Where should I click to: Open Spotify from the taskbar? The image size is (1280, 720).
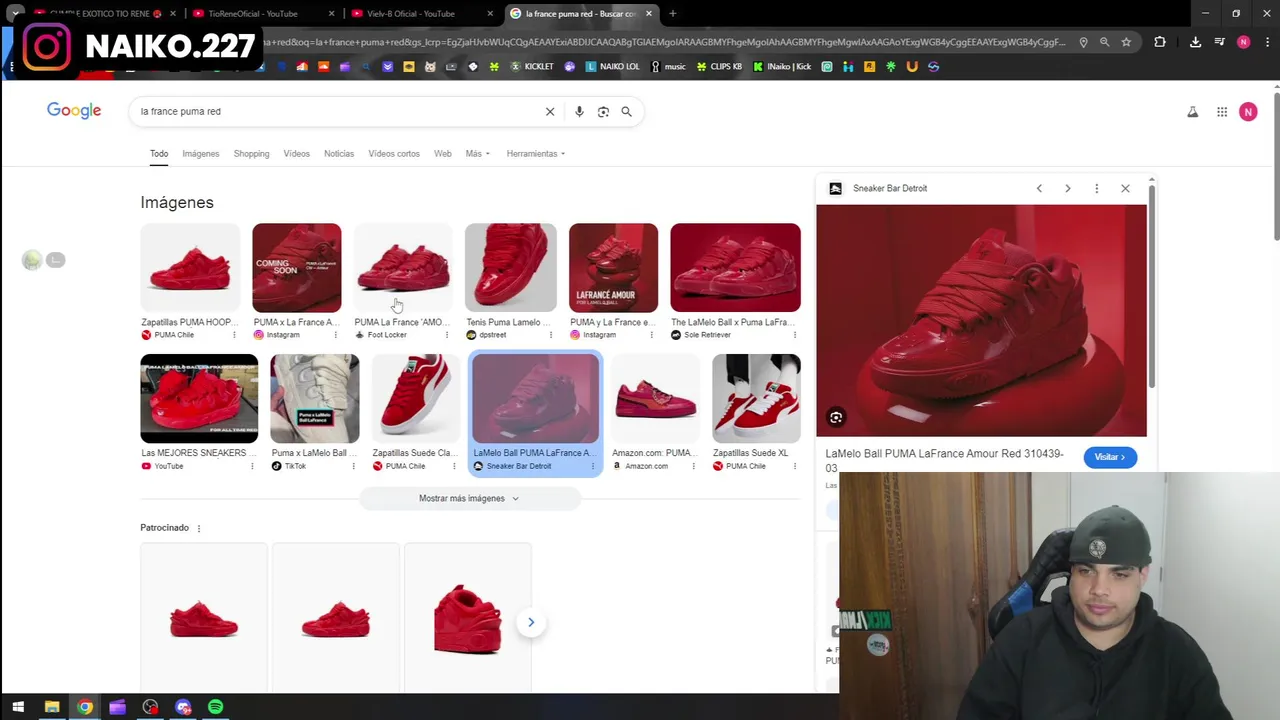pyautogui.click(x=215, y=707)
